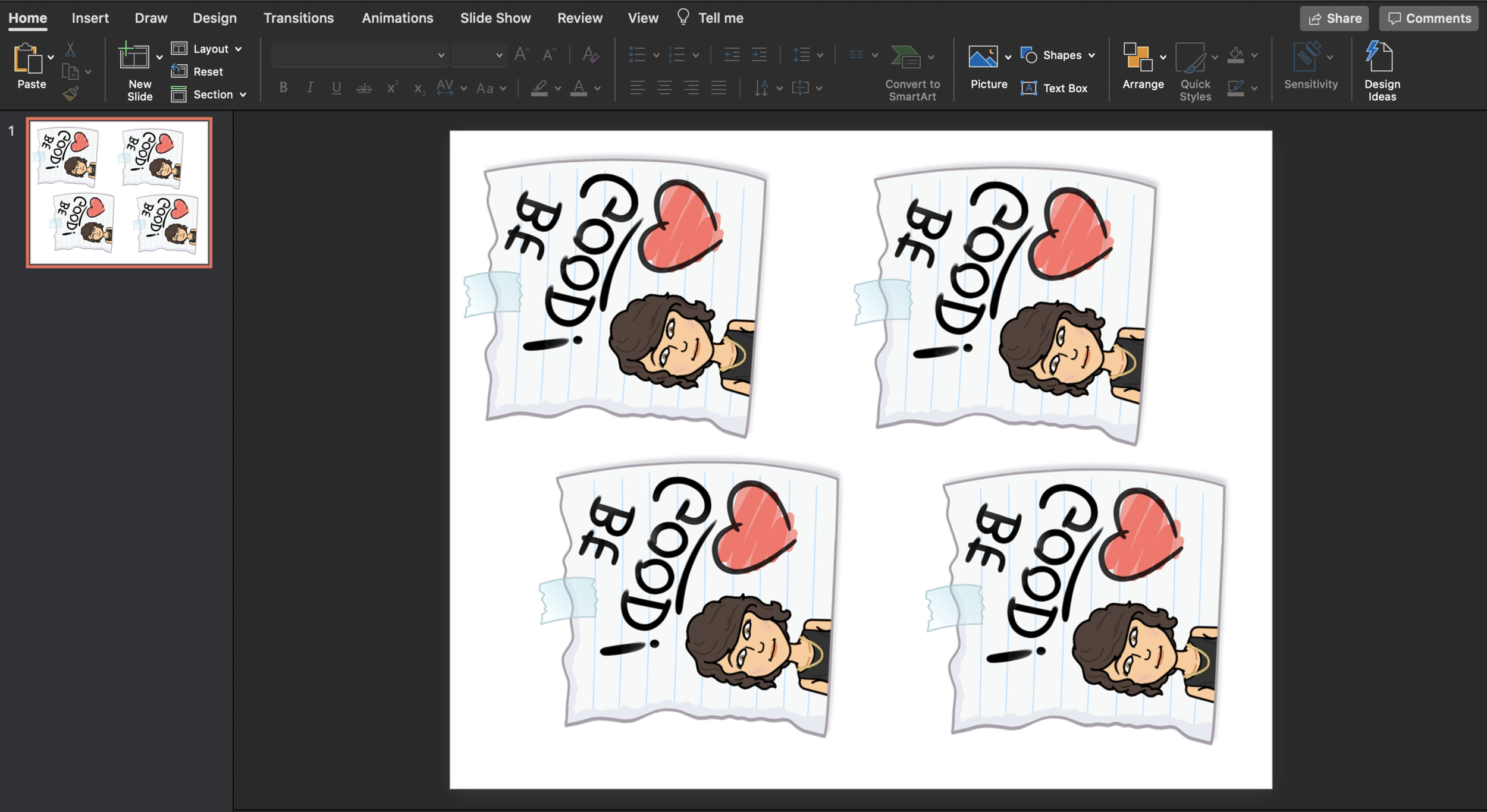Click the Share button
The height and width of the screenshot is (812, 1487).
pyautogui.click(x=1334, y=18)
